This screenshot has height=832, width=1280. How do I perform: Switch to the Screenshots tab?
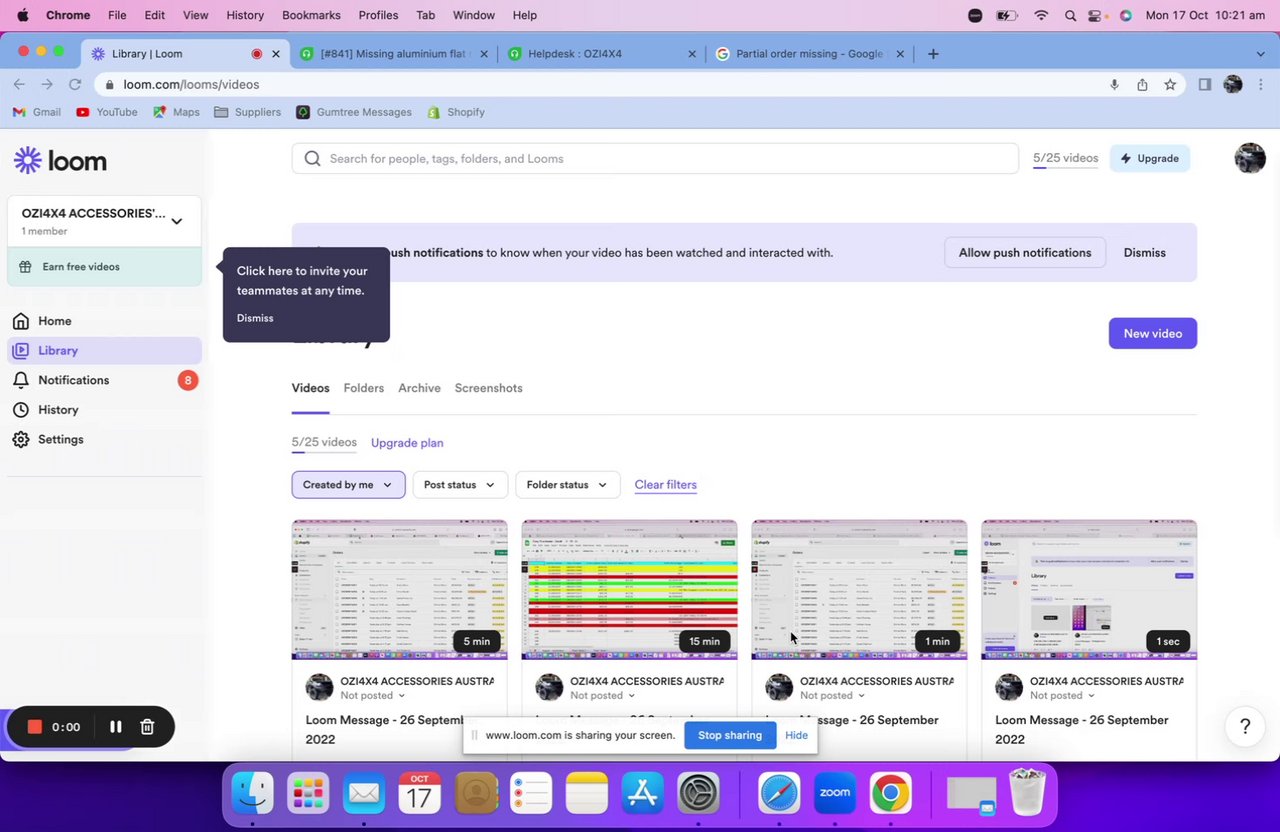point(488,388)
